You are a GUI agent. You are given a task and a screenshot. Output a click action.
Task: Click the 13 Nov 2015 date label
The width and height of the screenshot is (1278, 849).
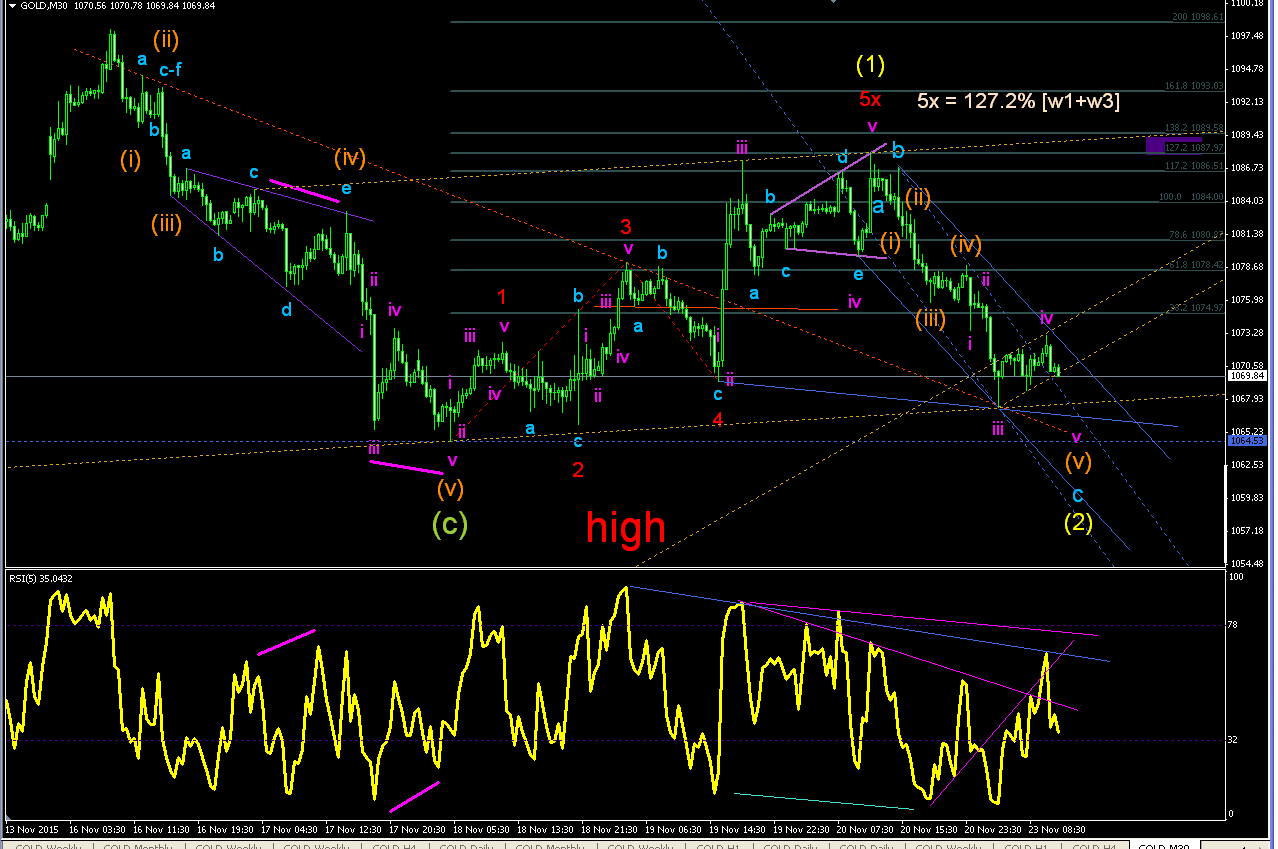pos(31,829)
